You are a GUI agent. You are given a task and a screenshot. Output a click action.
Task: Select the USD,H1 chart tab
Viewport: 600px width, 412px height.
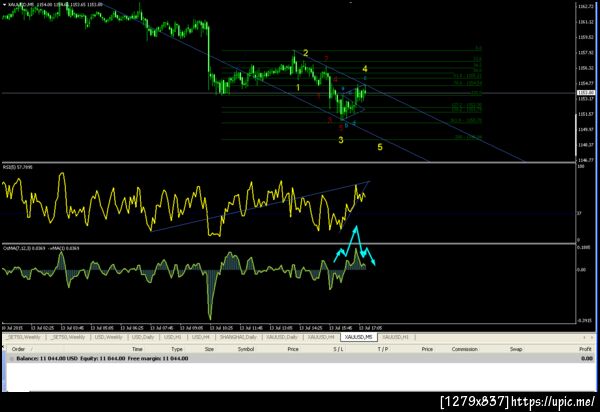[x=173, y=337]
